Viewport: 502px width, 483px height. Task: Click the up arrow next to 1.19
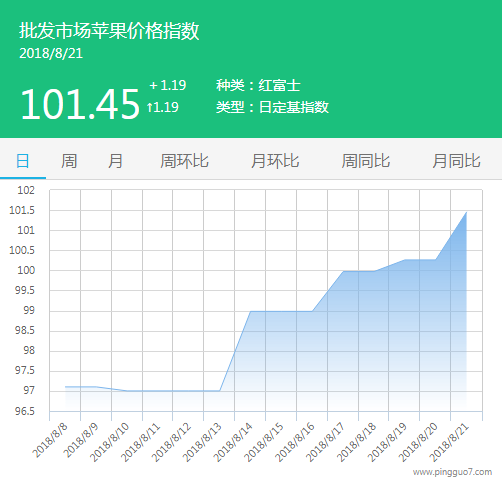click(150, 107)
